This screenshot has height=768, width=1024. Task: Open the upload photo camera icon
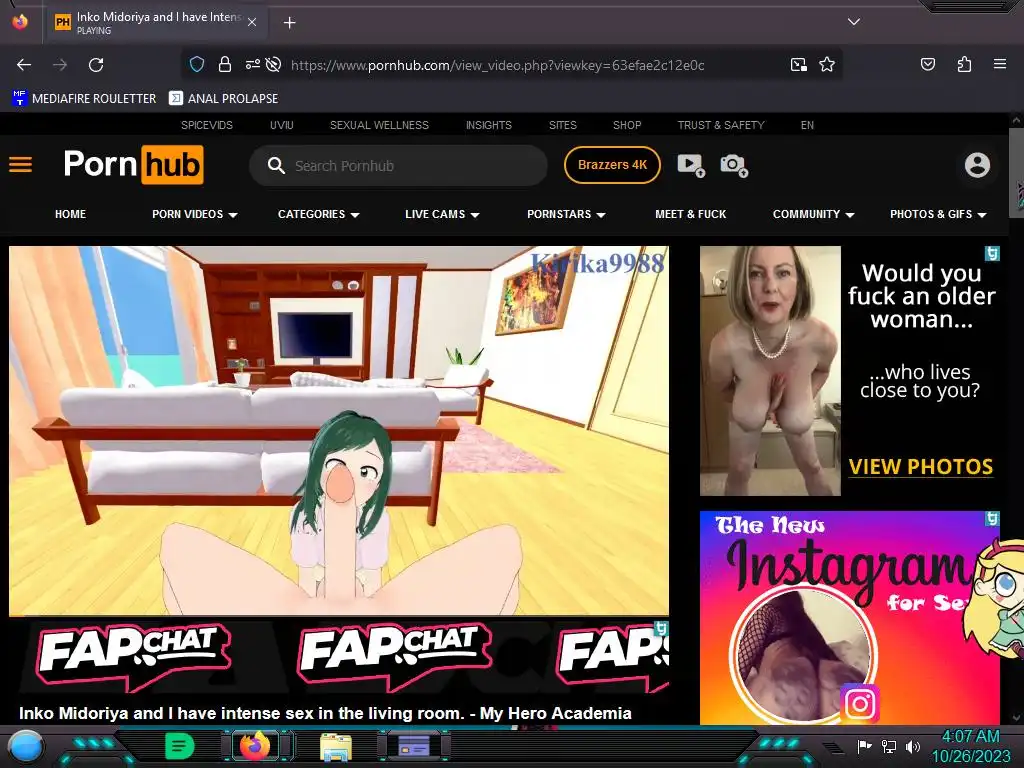coord(734,165)
